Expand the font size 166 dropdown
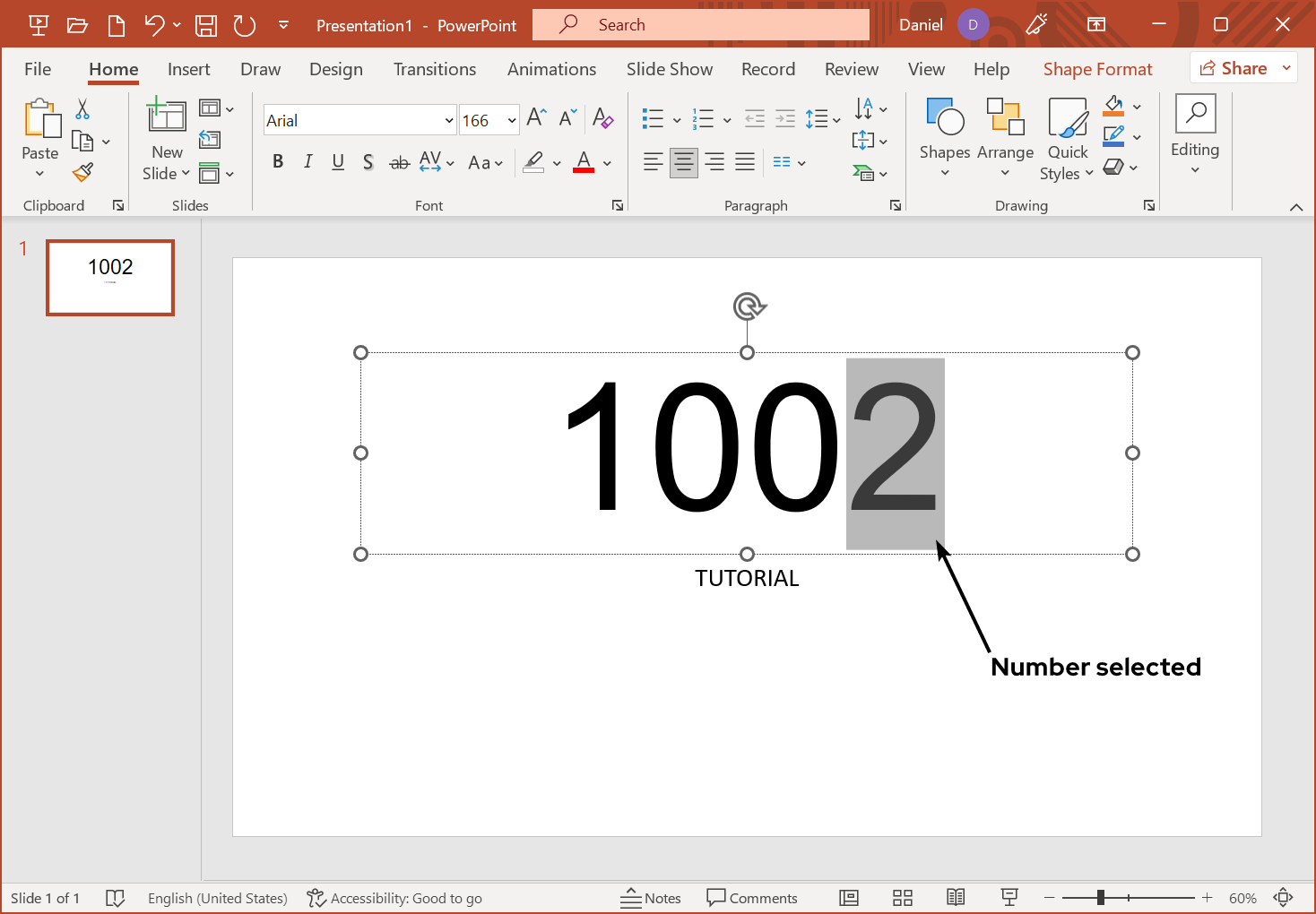This screenshot has width=1316, height=914. coord(512,120)
